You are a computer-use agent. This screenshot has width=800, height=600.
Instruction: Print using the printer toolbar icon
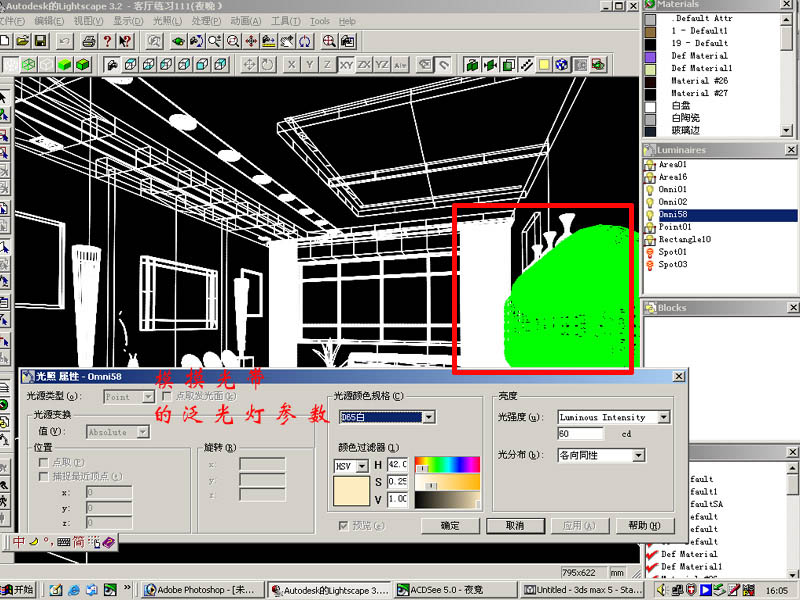click(x=89, y=41)
